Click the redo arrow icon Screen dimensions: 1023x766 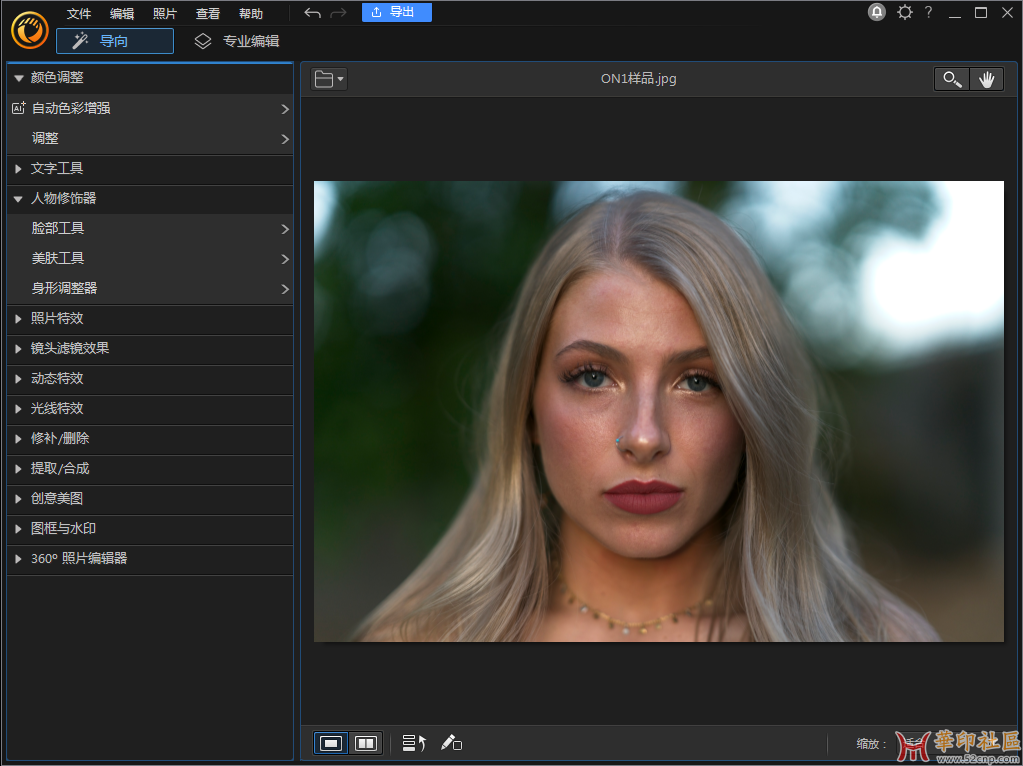[339, 13]
